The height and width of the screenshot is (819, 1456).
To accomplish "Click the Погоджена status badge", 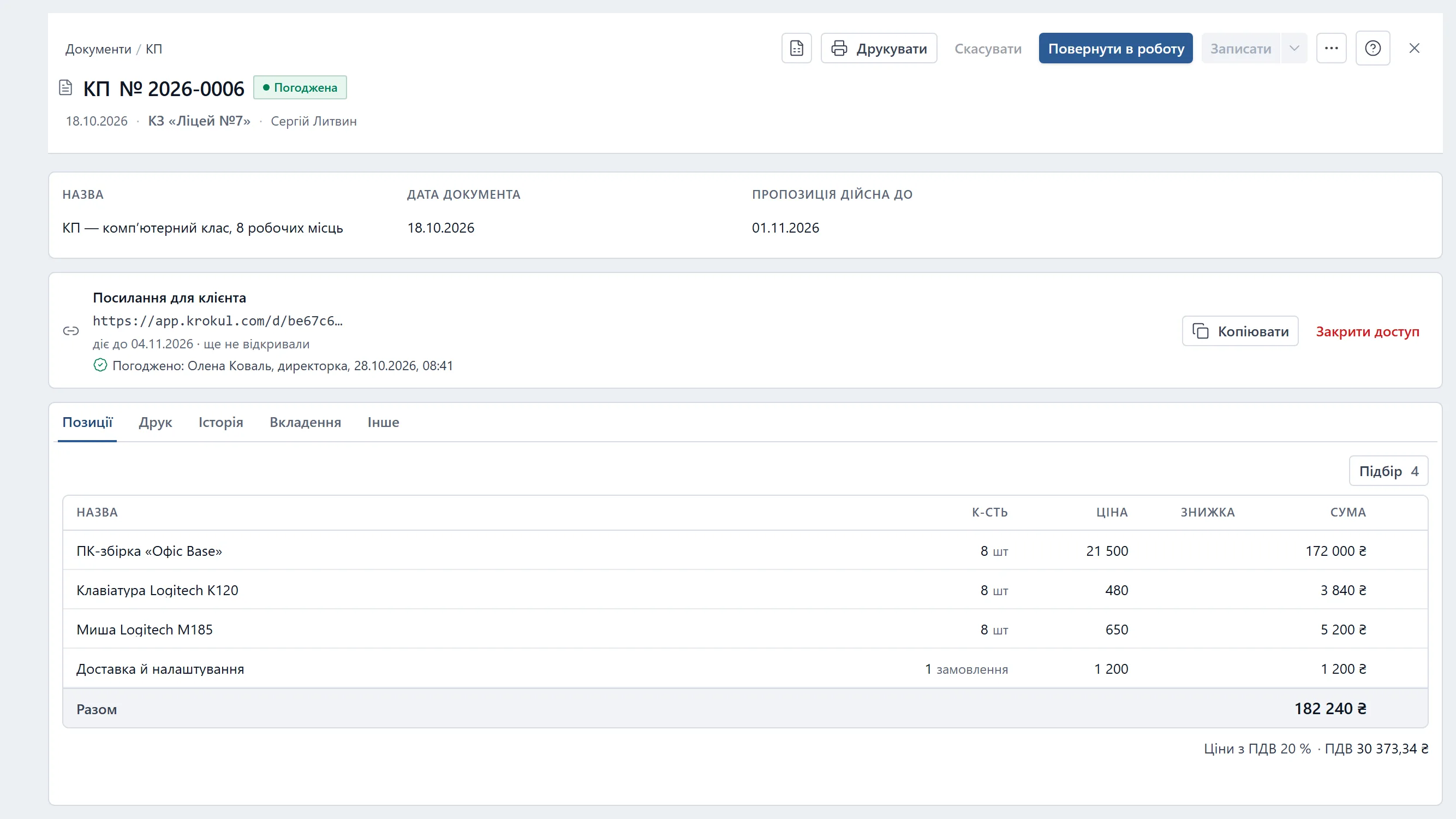I will click(300, 88).
